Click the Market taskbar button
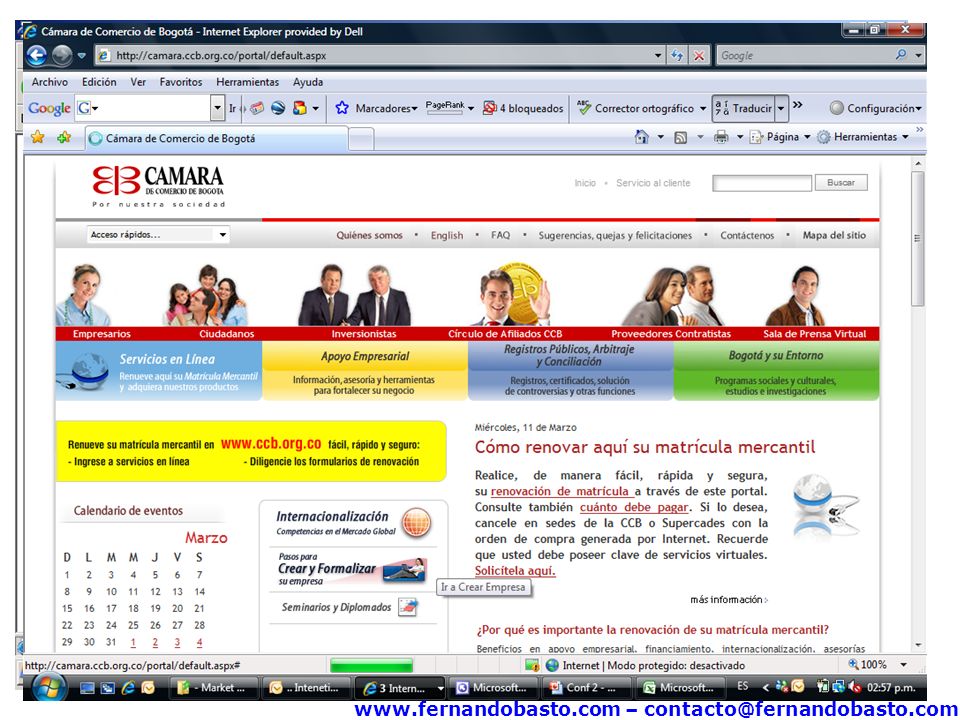The height and width of the screenshot is (720, 960). coord(214,688)
